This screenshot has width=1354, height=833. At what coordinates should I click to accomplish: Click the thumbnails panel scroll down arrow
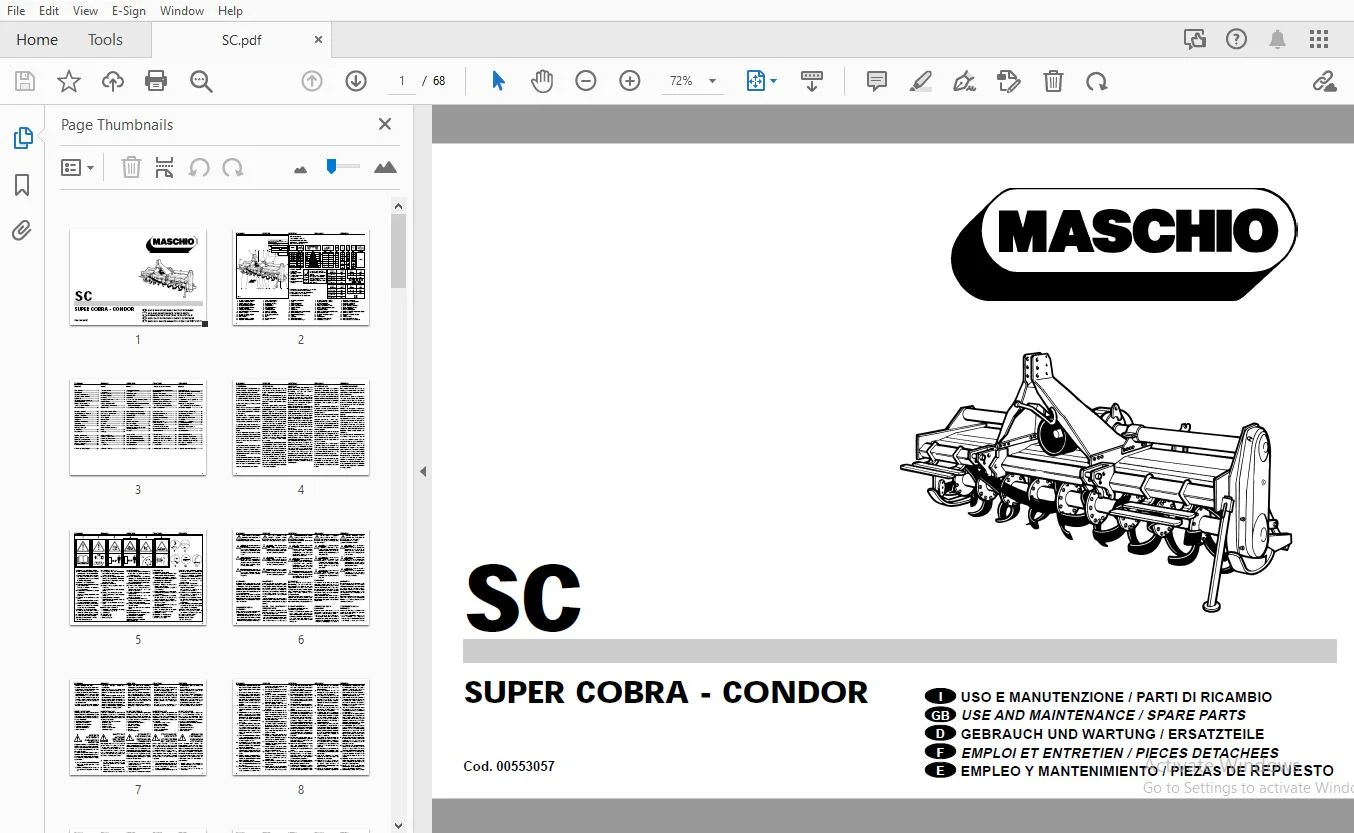coord(398,825)
